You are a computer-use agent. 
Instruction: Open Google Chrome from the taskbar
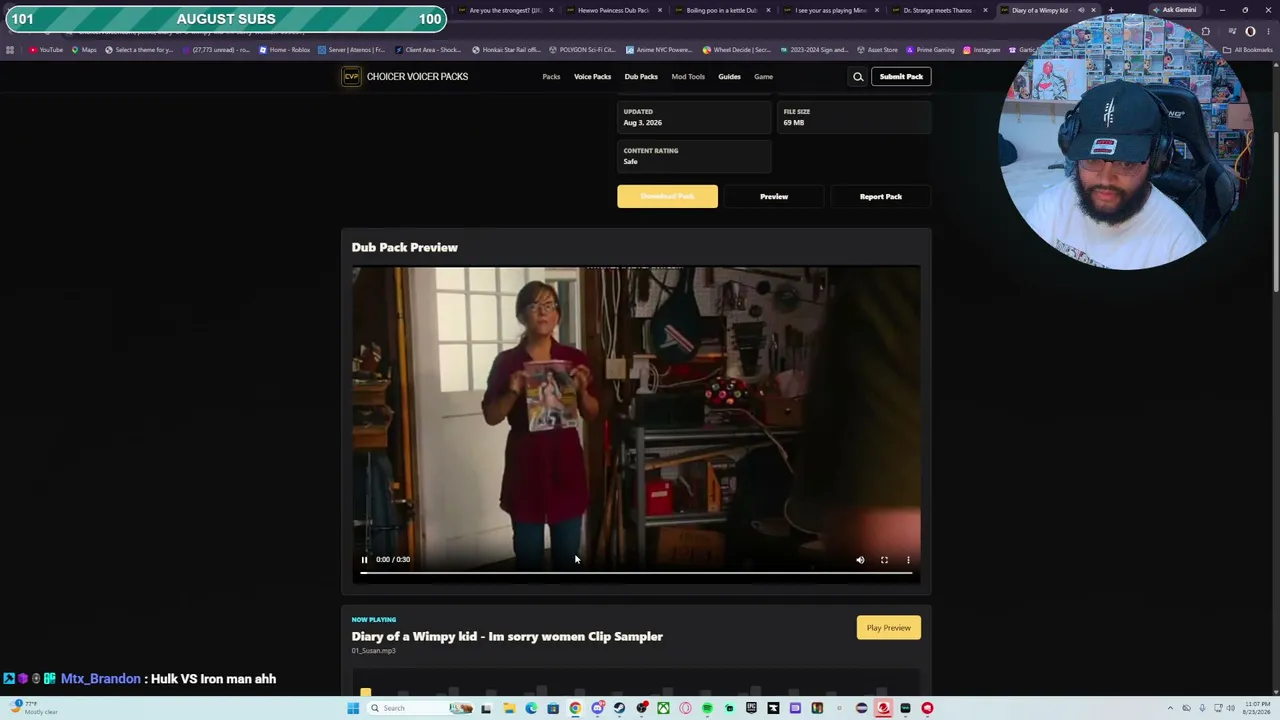click(575, 708)
